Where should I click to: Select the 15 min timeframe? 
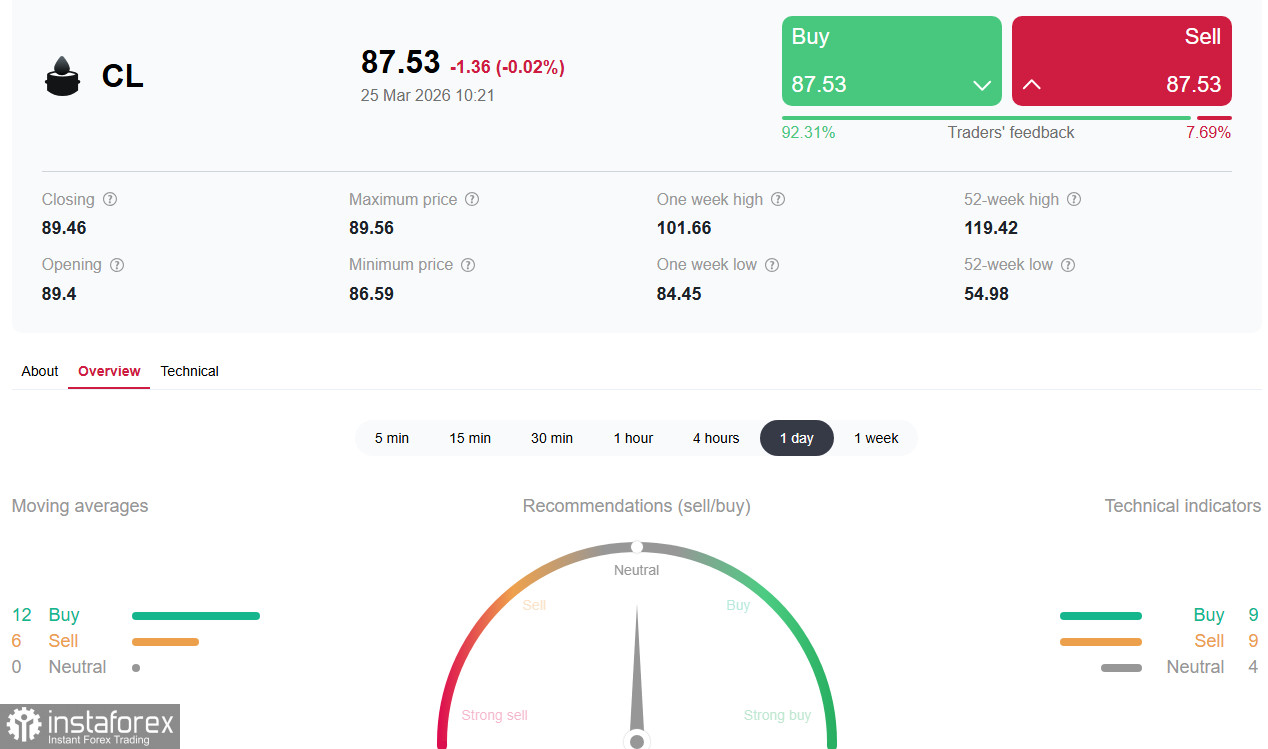470,438
